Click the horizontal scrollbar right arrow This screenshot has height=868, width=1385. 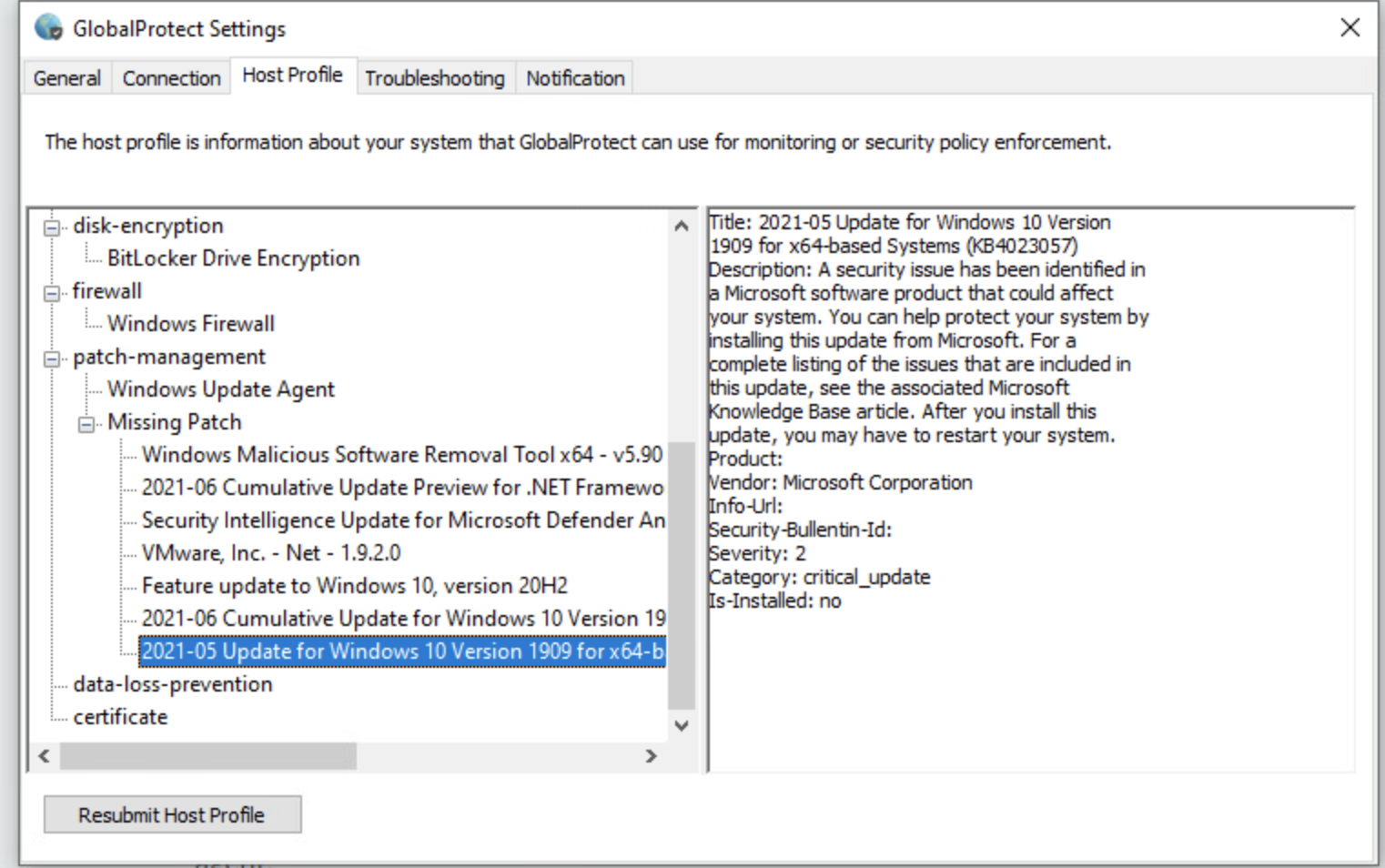click(650, 756)
